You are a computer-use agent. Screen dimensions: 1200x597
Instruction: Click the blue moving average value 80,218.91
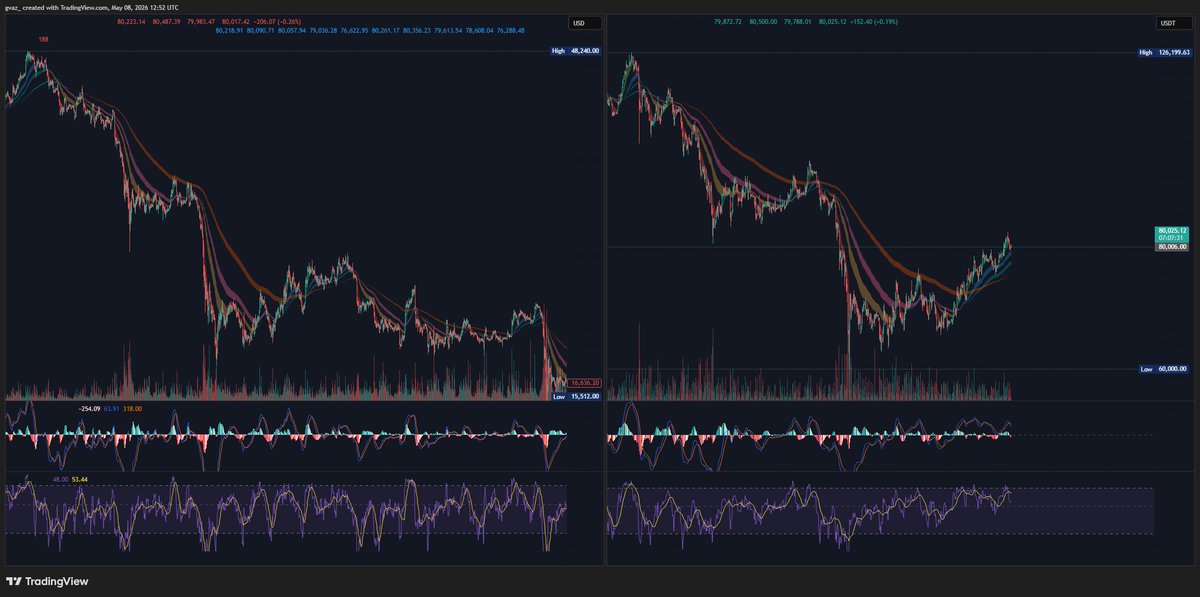230,31
